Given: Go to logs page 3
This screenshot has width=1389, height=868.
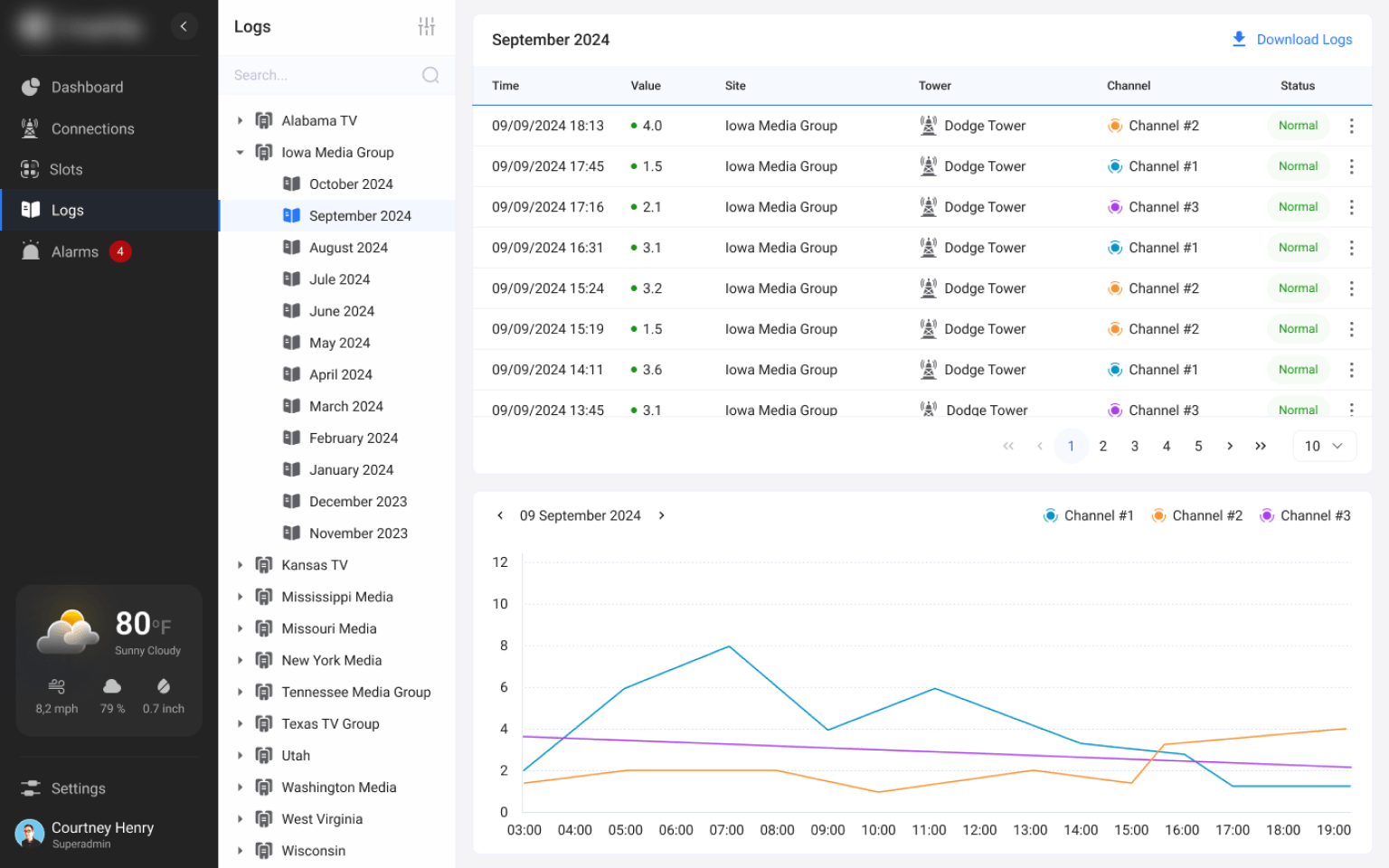Looking at the screenshot, I should (1134, 446).
